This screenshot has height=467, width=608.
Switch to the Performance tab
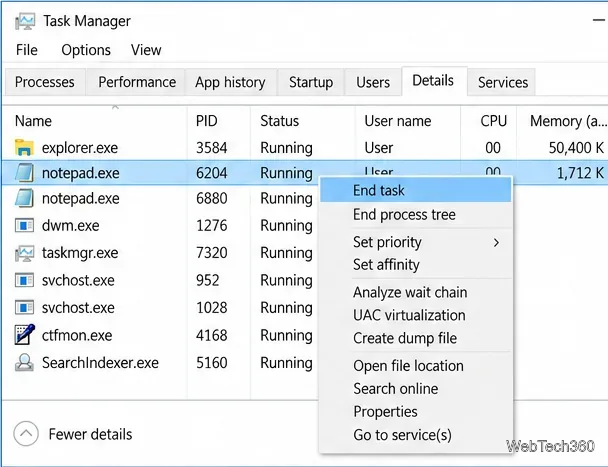point(137,82)
